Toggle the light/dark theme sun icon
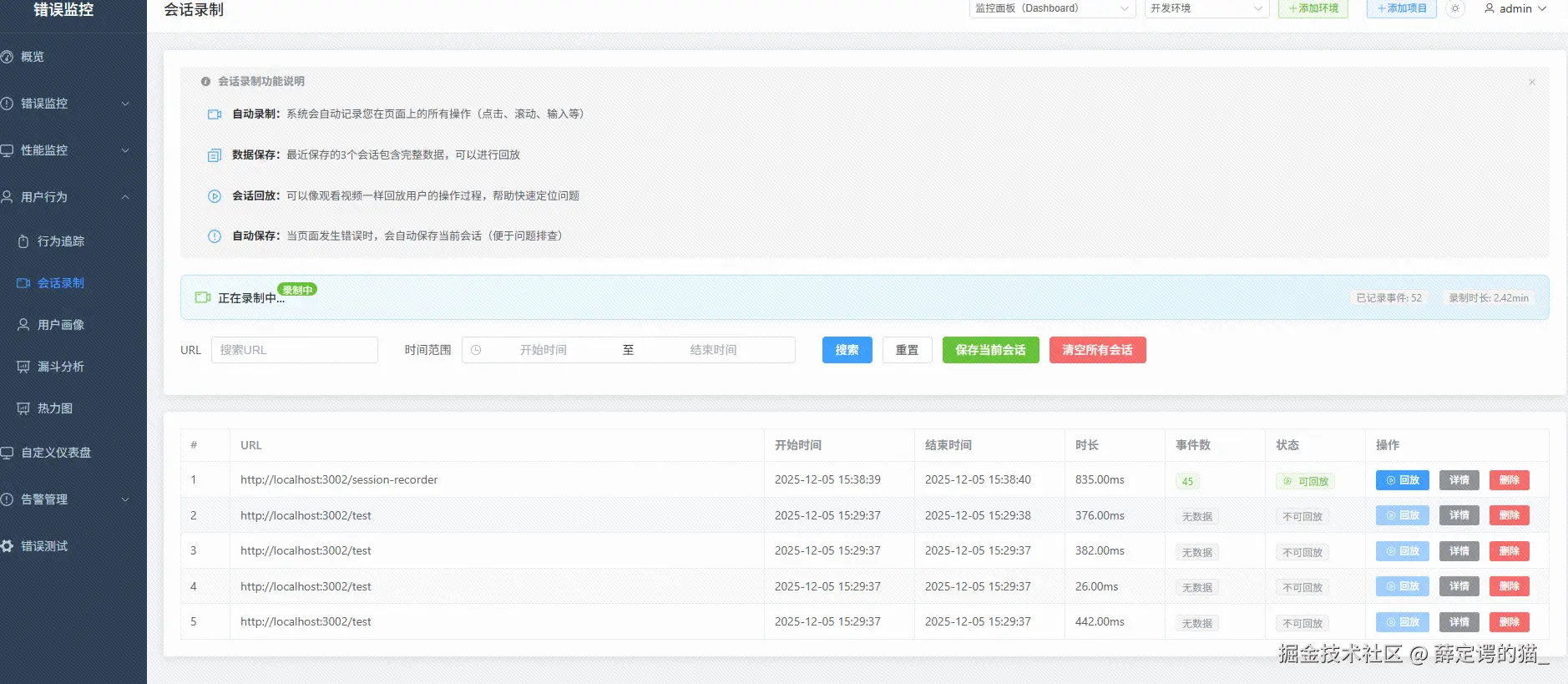Screen dimensions: 1568x684 [1455, 8]
